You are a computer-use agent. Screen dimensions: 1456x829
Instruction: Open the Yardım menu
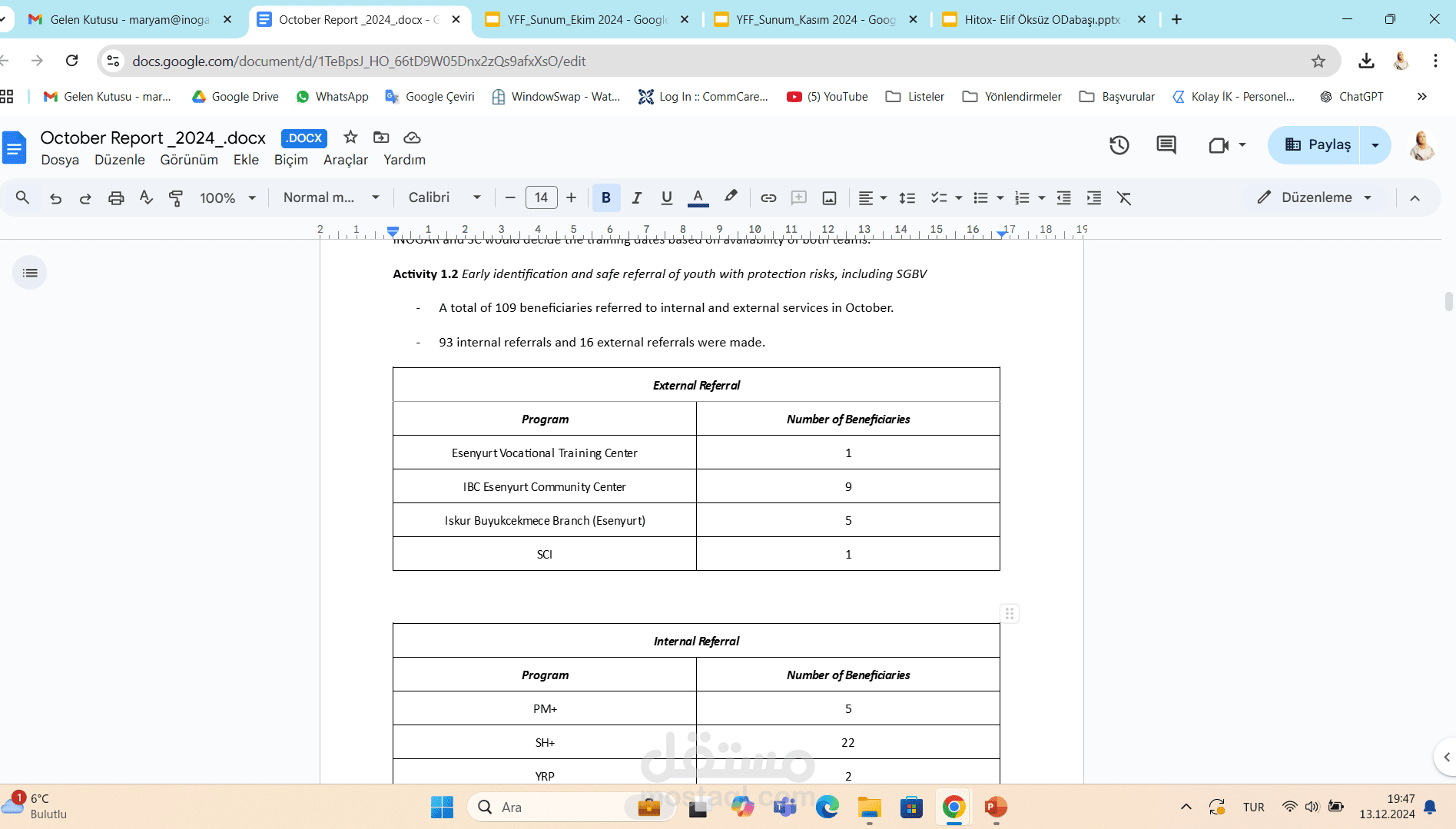(404, 160)
